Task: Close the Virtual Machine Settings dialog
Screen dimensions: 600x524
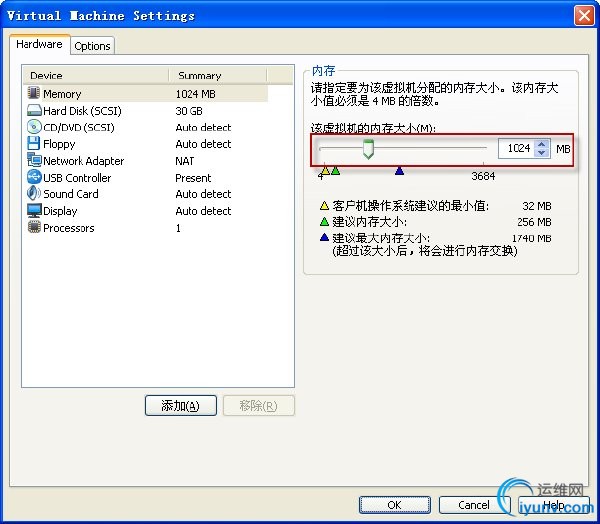Action: tap(584, 16)
